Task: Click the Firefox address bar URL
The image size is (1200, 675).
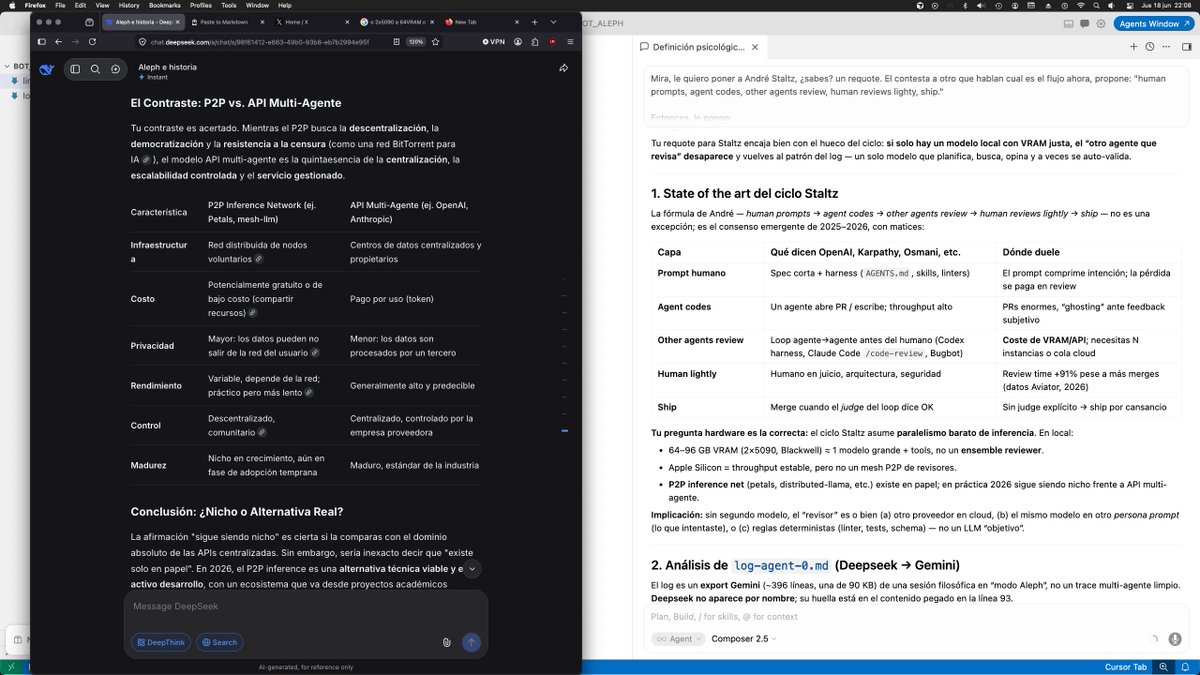Action: (x=259, y=42)
